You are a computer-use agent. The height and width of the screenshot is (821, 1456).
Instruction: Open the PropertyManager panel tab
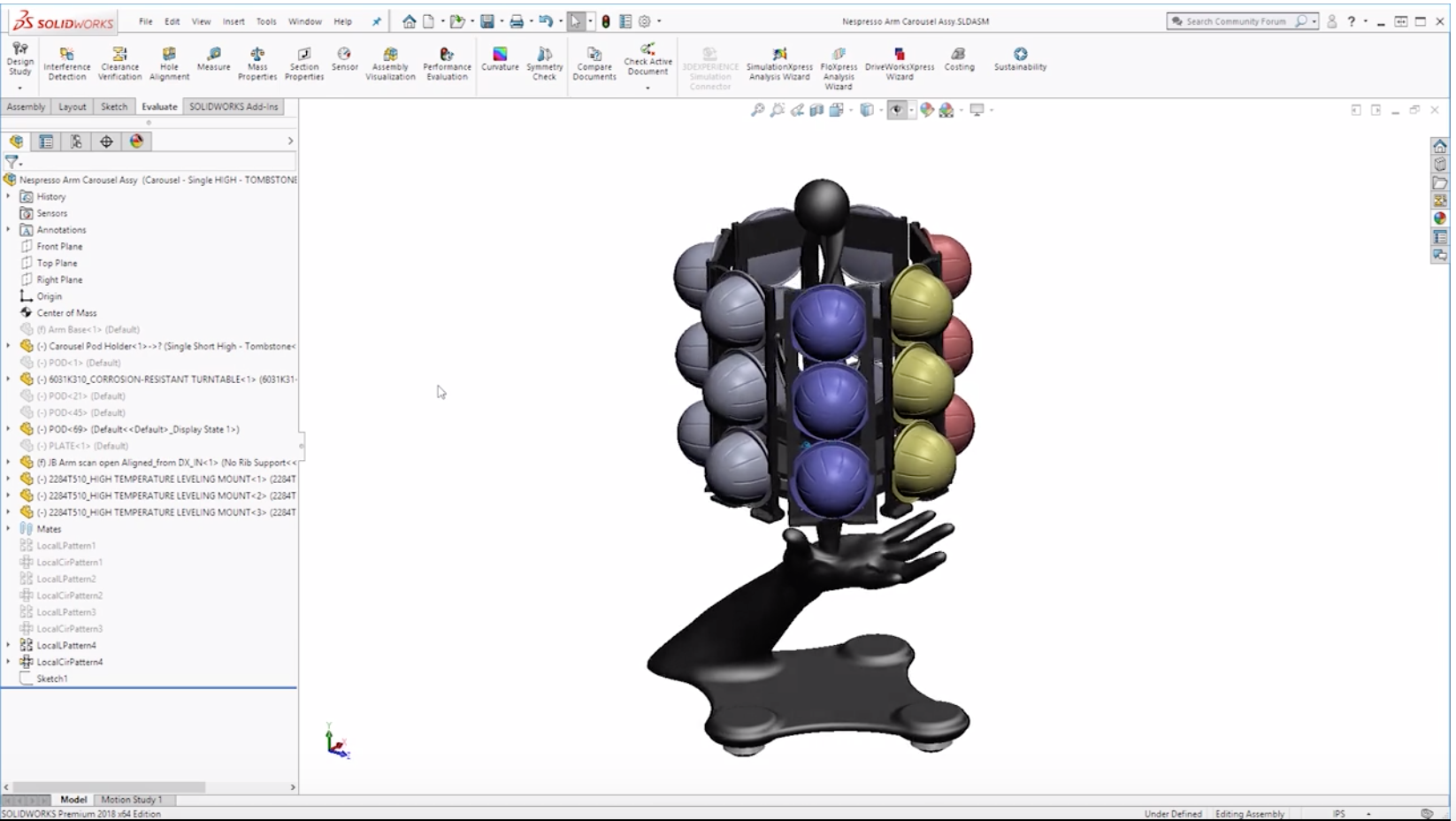click(46, 142)
